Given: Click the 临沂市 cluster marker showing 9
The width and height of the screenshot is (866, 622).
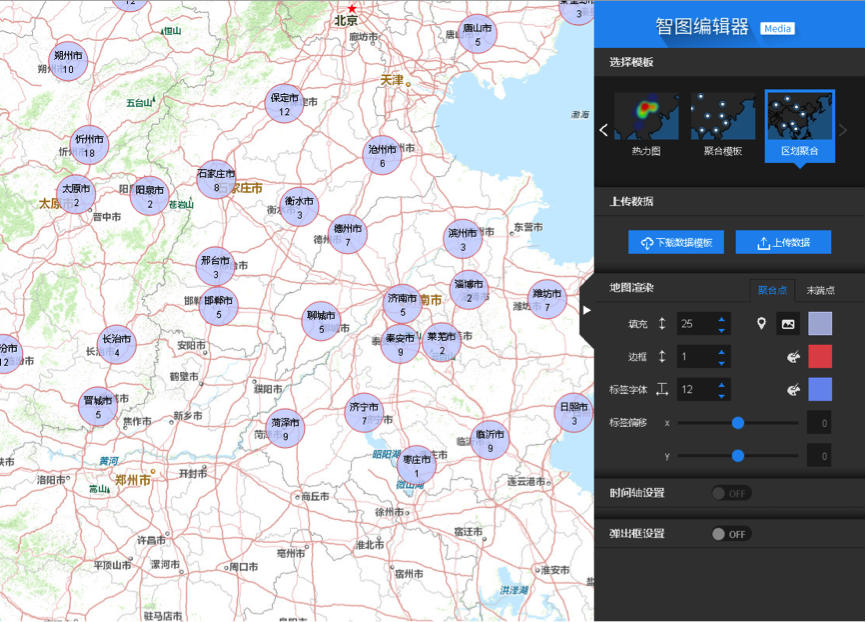Looking at the screenshot, I should pyautogui.click(x=490, y=440).
